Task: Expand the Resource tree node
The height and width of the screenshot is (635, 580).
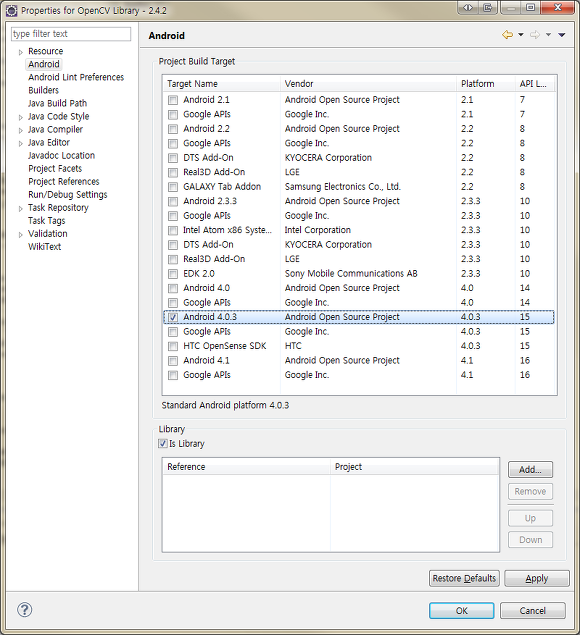Action: pos(21,52)
